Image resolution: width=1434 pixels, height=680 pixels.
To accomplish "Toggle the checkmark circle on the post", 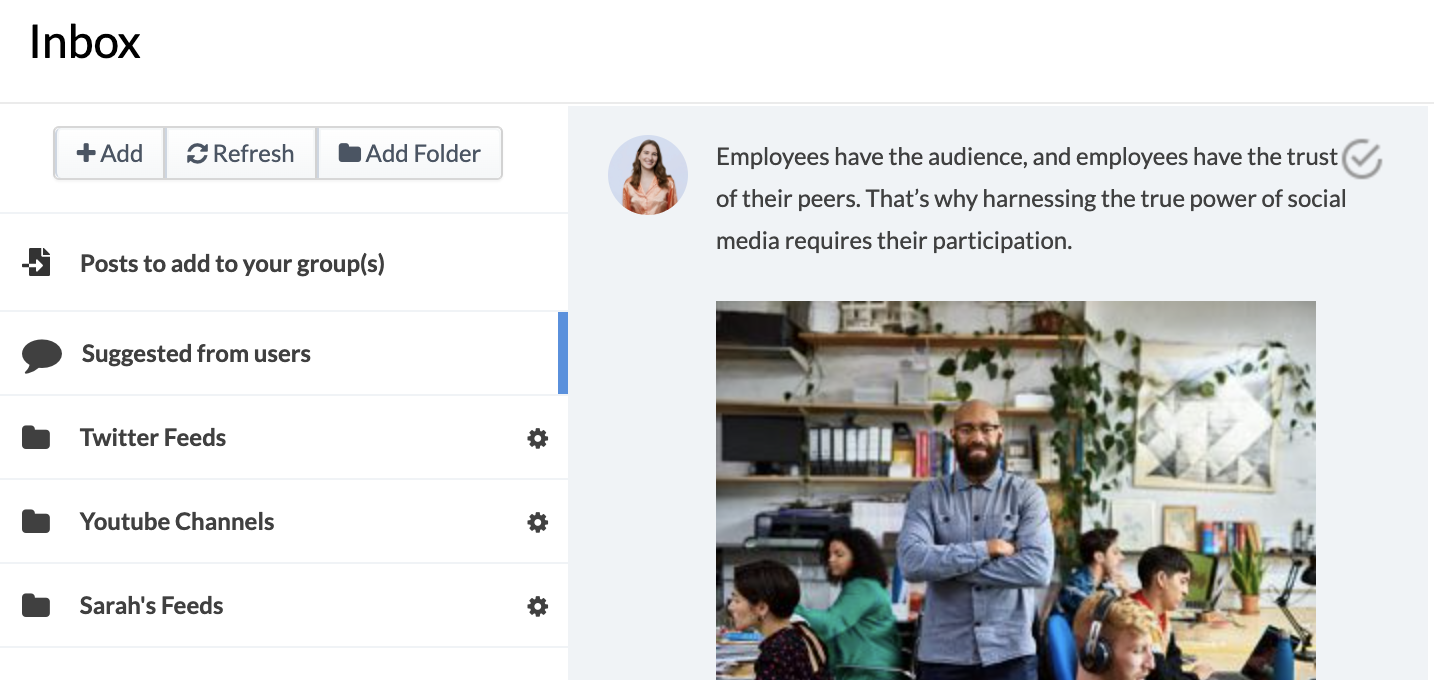I will 1361,158.
